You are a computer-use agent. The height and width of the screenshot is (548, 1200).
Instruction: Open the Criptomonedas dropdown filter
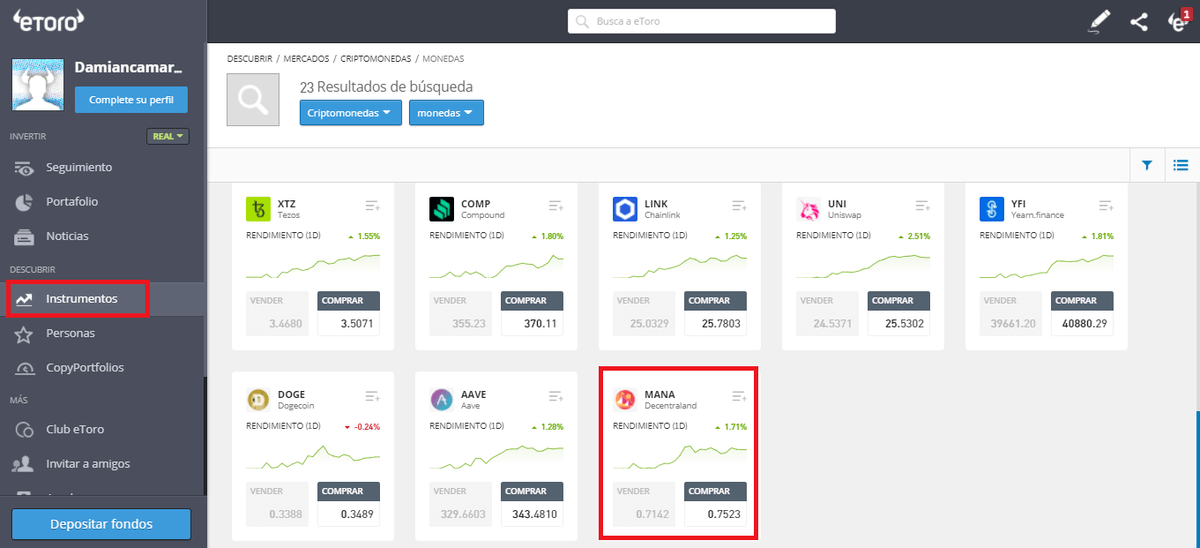(x=350, y=113)
